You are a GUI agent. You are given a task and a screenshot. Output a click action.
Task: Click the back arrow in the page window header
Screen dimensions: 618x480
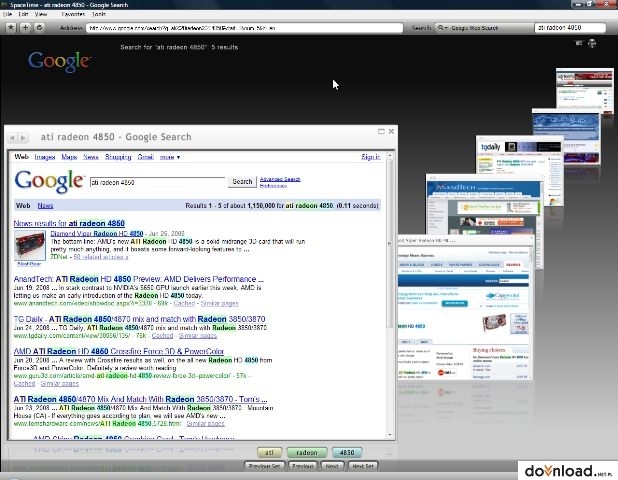(12, 137)
